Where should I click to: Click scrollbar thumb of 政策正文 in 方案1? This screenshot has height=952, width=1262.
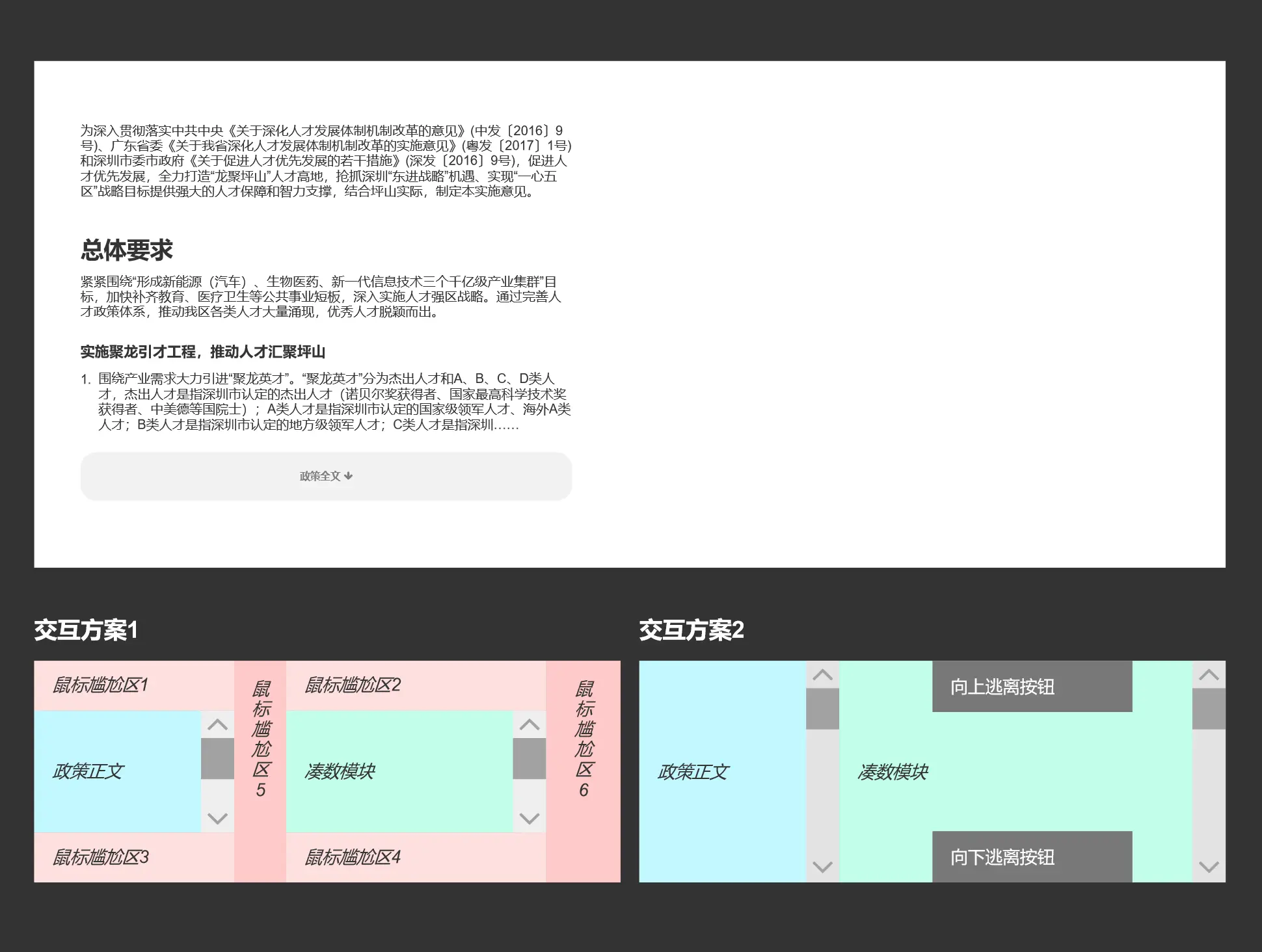coord(217,758)
